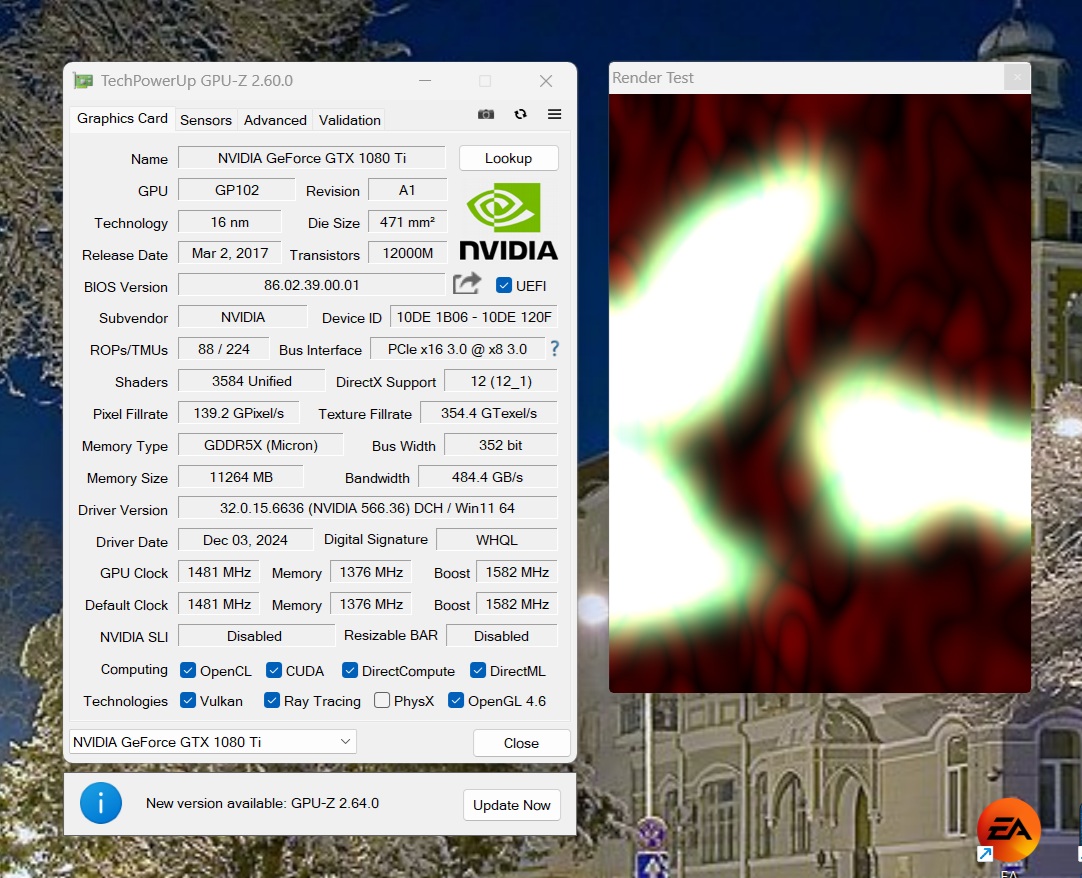Click the New version available GPU-Z 2.64.0 text

point(262,803)
